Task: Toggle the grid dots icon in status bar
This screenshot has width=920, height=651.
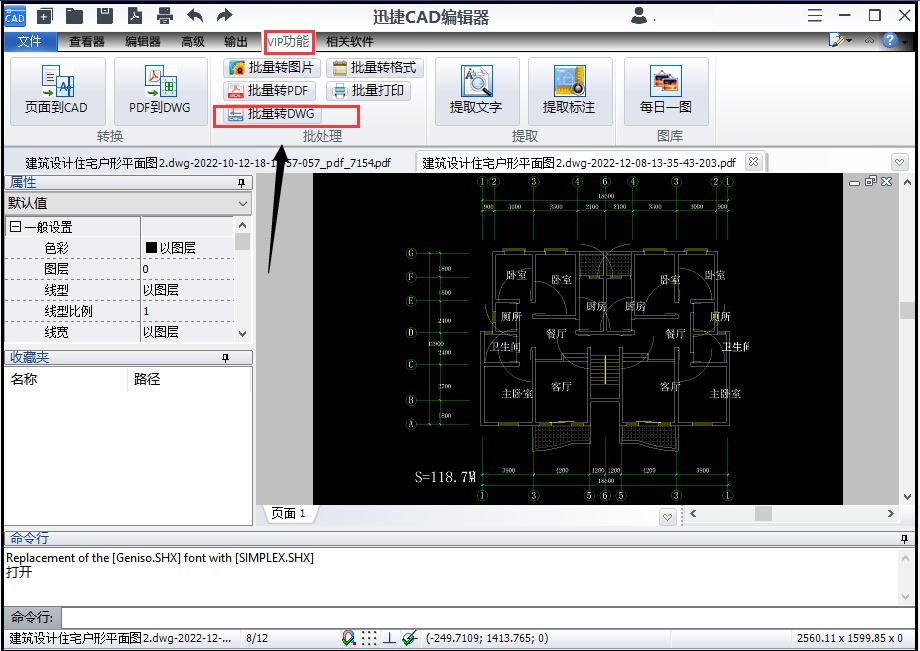Action: point(369,638)
